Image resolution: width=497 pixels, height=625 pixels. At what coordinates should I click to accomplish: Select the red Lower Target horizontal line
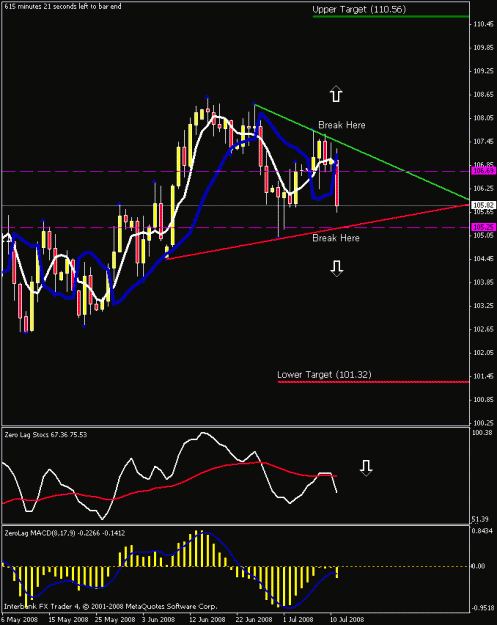(373, 382)
